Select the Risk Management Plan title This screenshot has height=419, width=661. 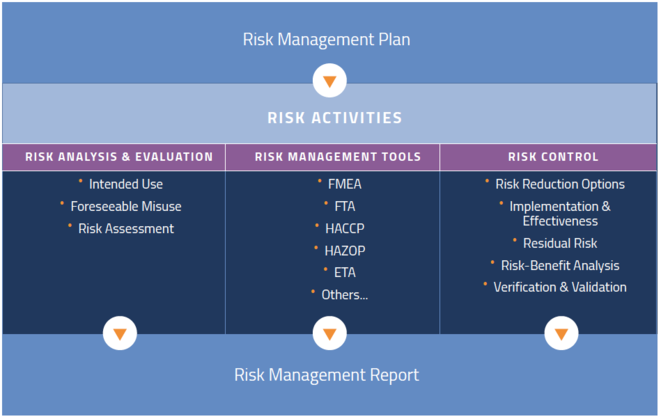[326, 40]
